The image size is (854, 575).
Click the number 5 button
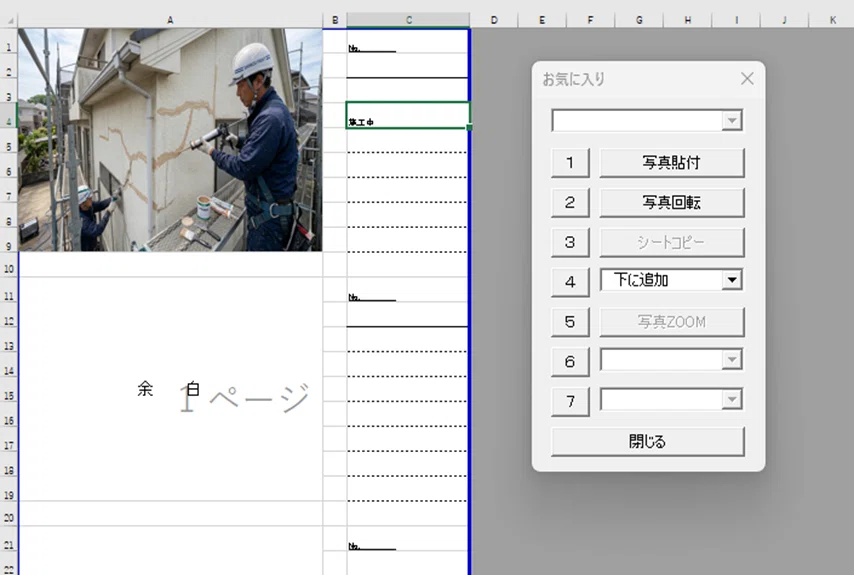(570, 322)
